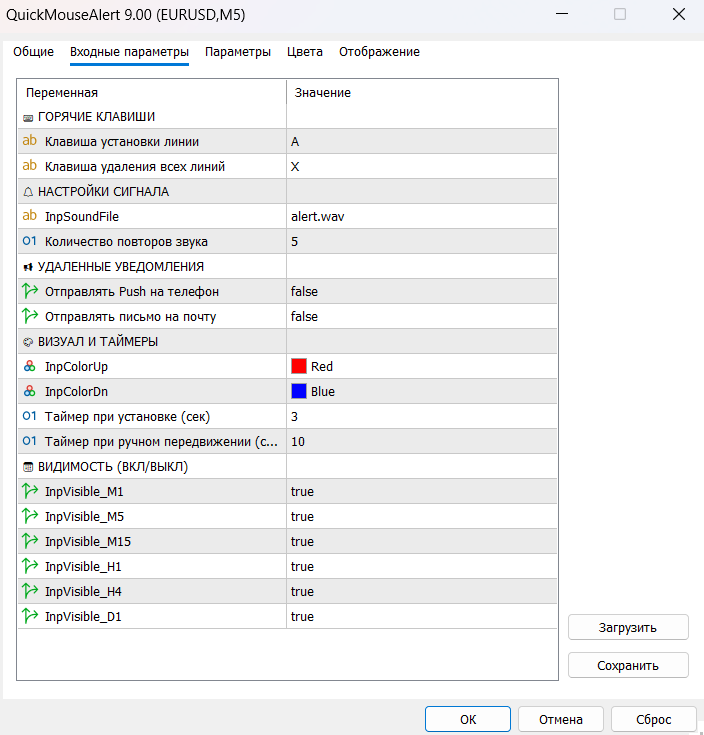The image size is (704, 735).
Task: Switch to the Общие tab
Action: (33, 52)
